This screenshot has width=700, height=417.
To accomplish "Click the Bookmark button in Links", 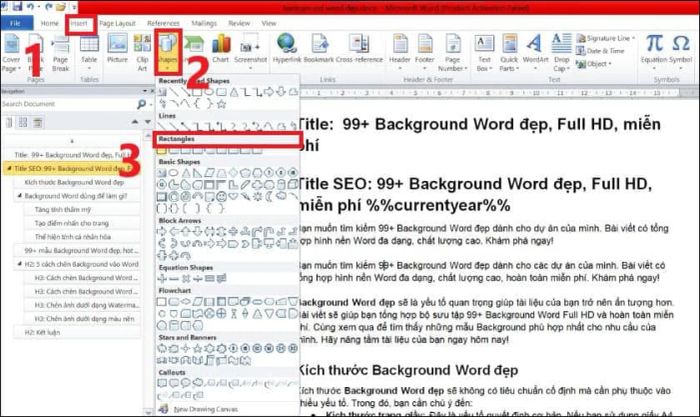I will tap(319, 48).
